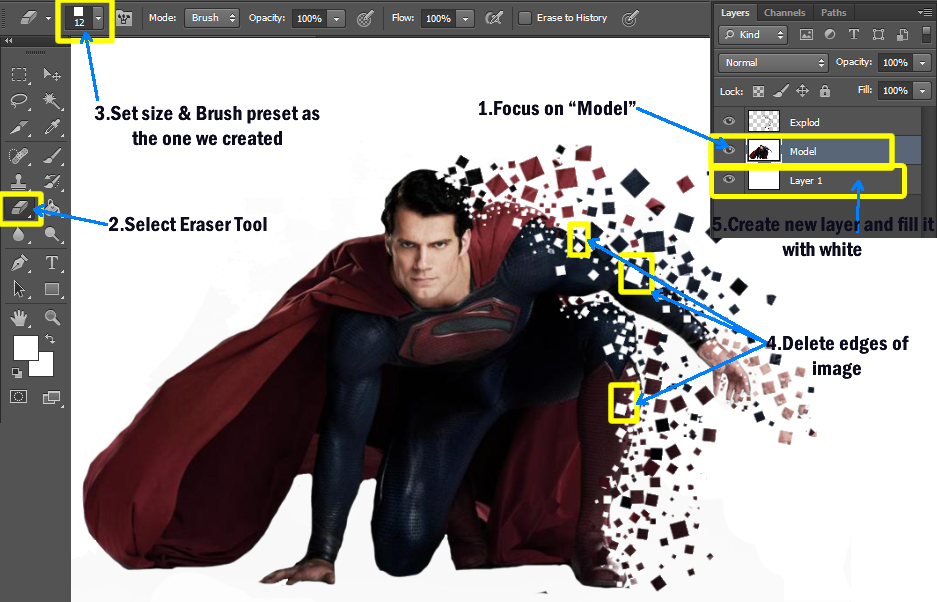Image resolution: width=937 pixels, height=602 pixels.
Task: Select the Eyedropper tool
Action: coord(52,127)
